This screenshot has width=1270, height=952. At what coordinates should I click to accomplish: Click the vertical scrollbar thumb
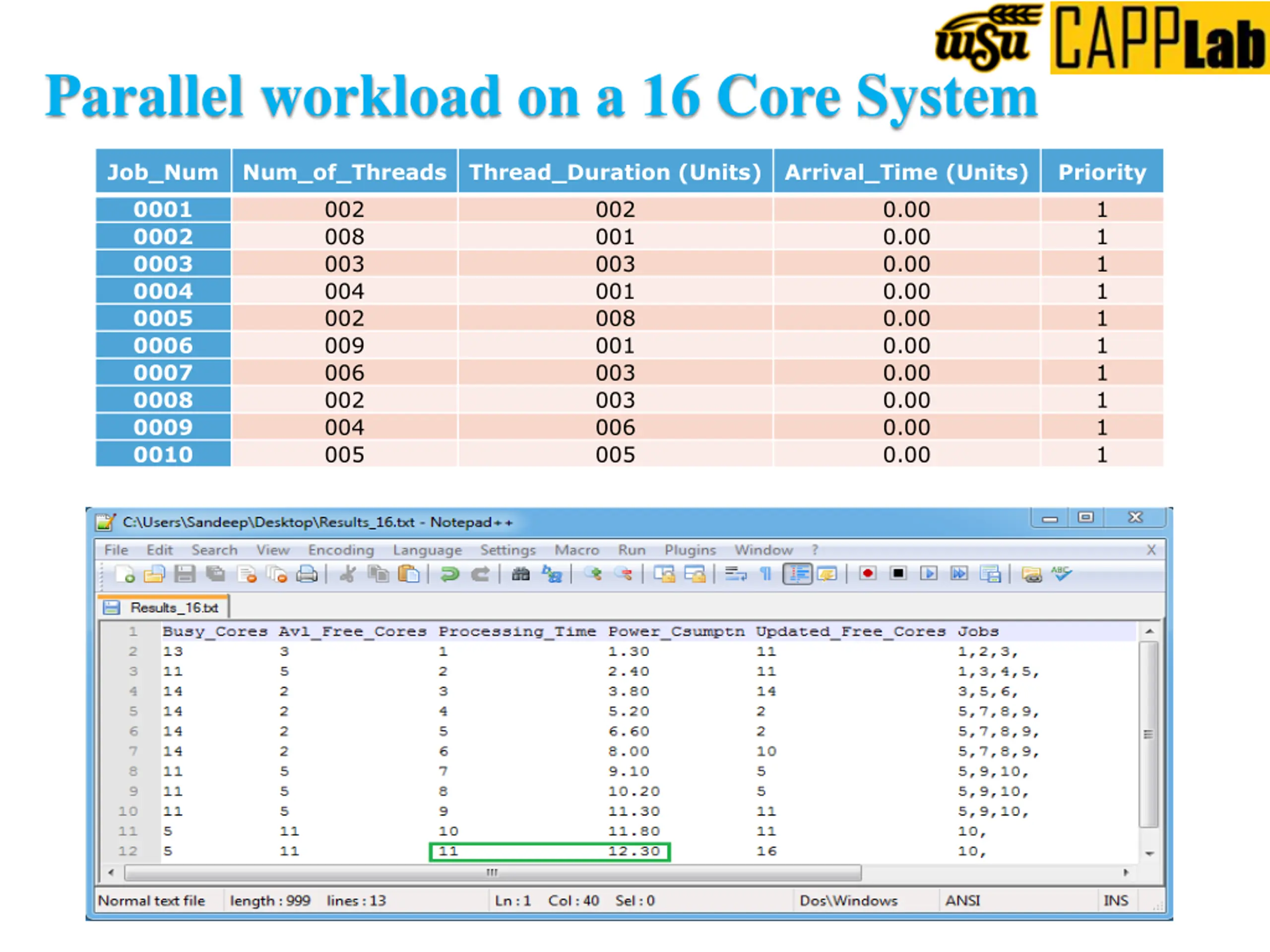1149,734
